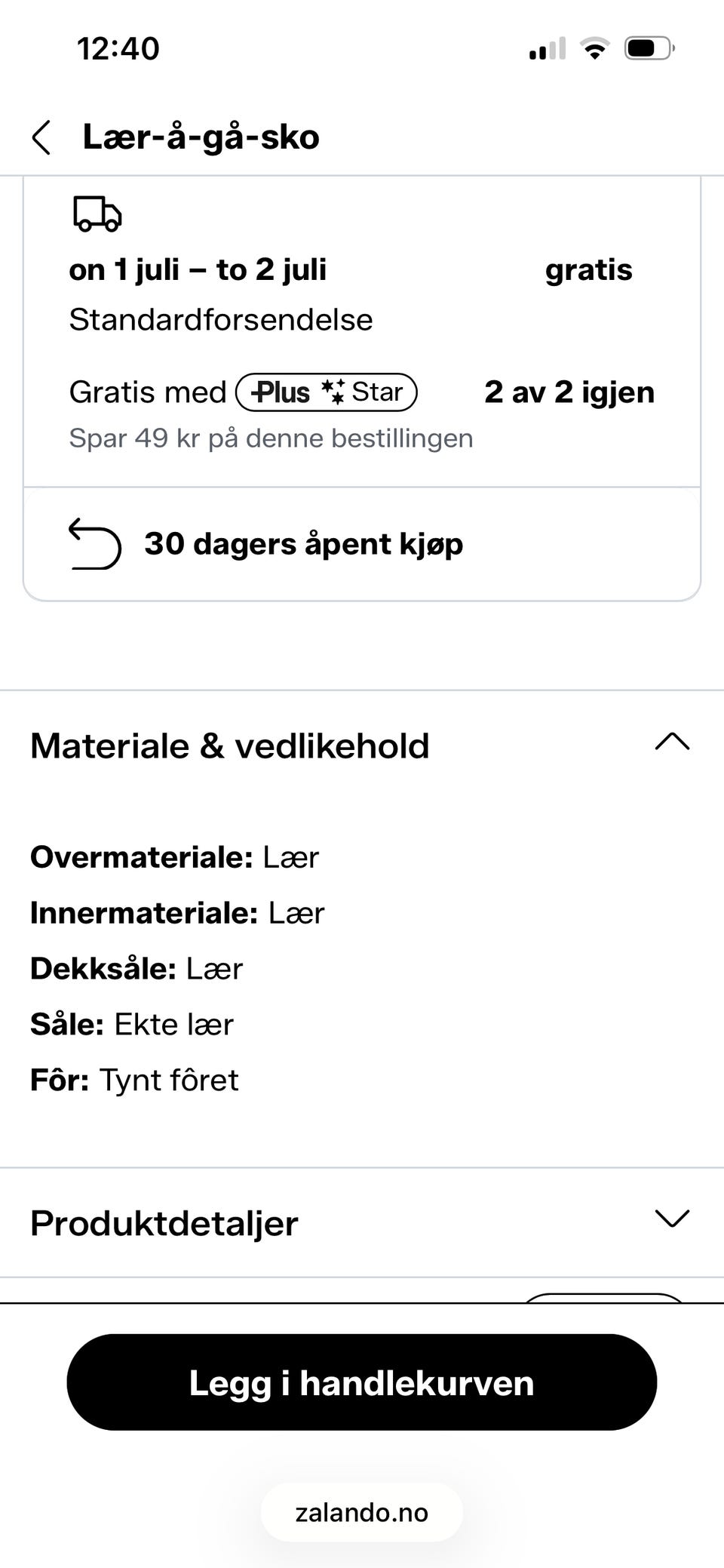Tap the Plus Star badge

(327, 392)
